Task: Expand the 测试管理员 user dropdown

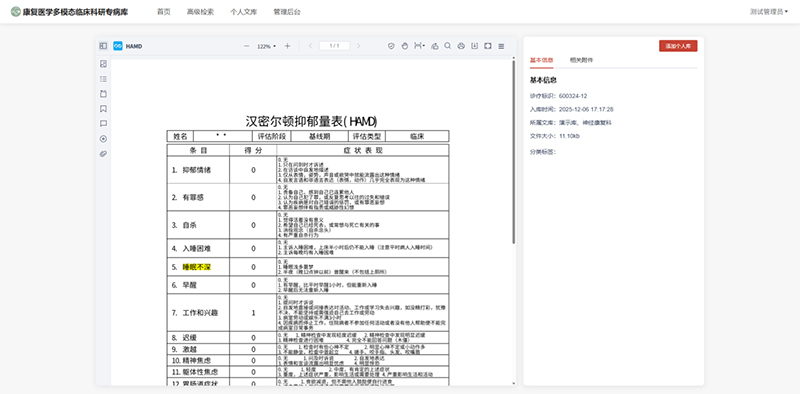Action: click(x=769, y=12)
